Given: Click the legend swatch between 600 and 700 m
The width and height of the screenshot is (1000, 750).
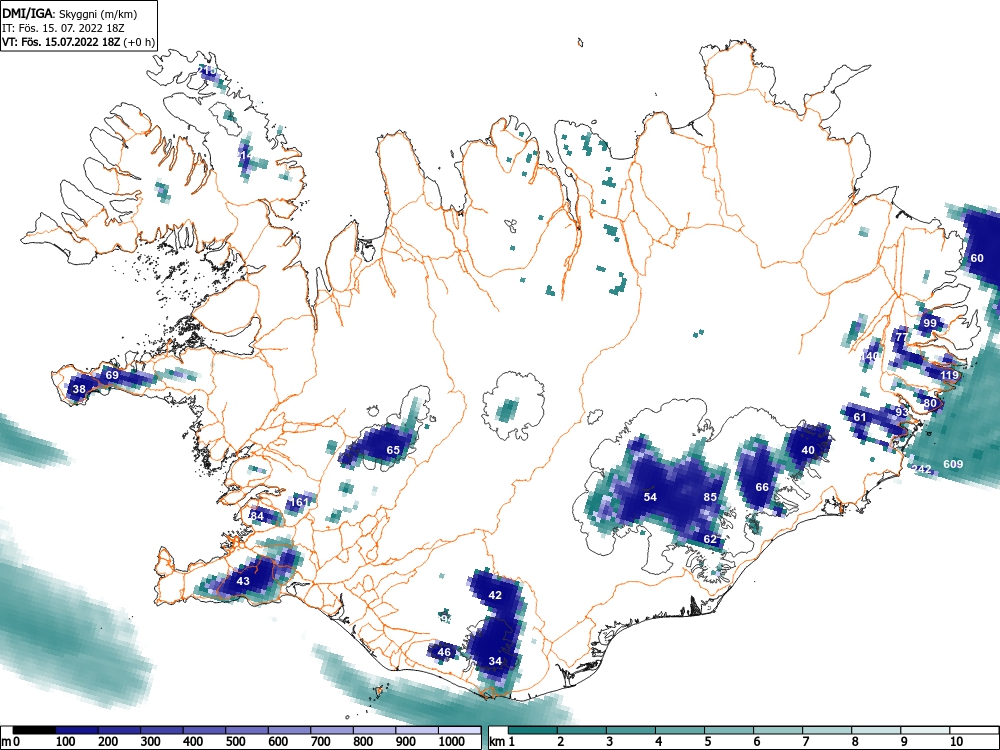Looking at the screenshot, I should pos(290,730).
